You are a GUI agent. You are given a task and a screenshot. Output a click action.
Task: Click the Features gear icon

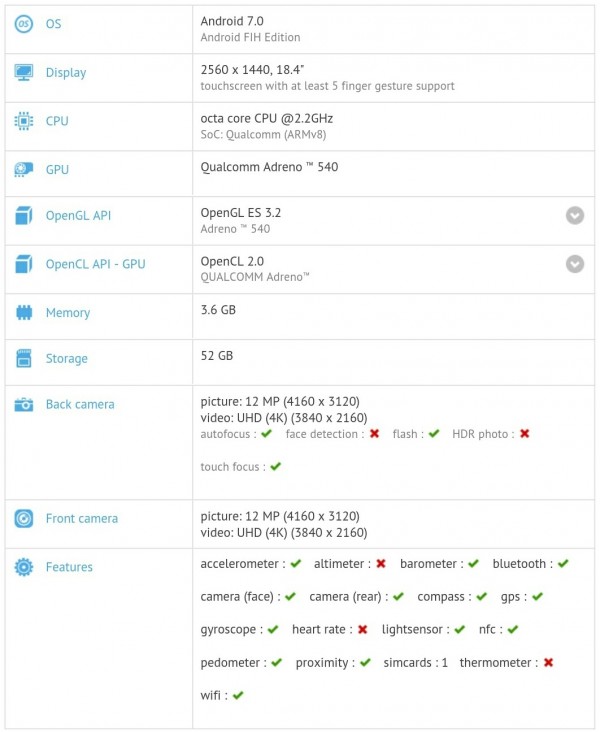(24, 567)
